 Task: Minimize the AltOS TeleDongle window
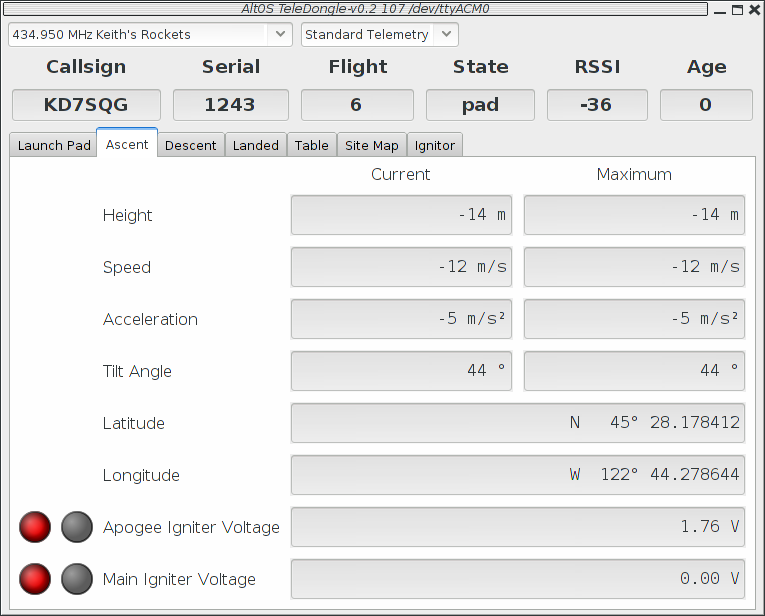[x=722, y=9]
